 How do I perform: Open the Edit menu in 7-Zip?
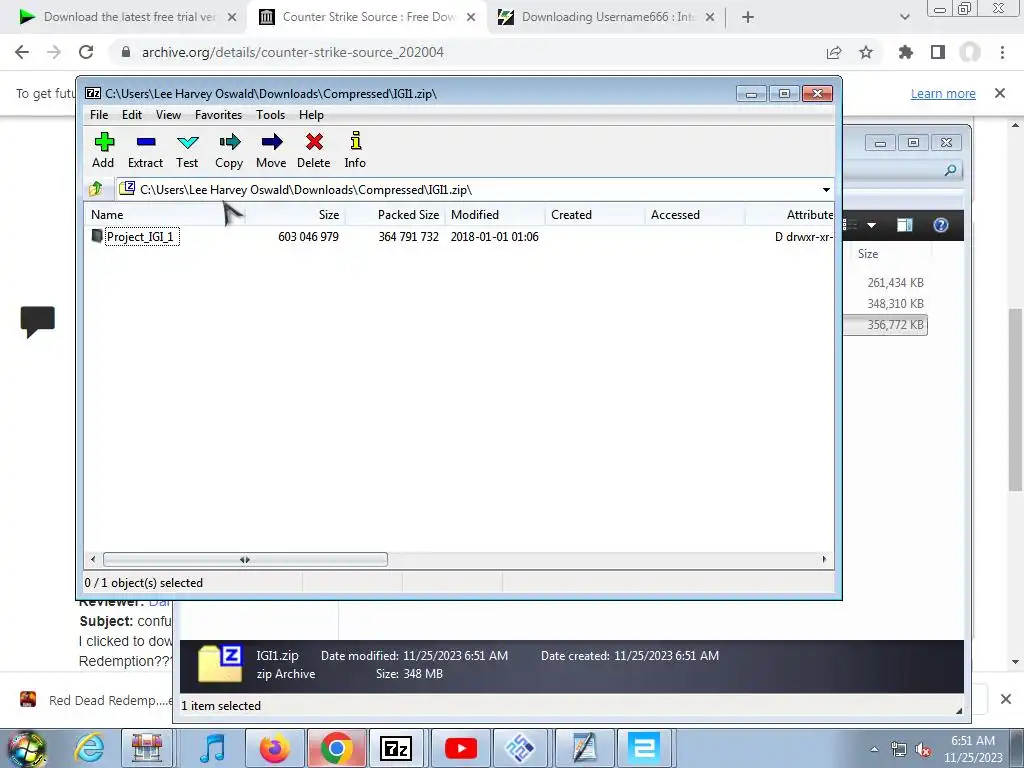[132, 115]
